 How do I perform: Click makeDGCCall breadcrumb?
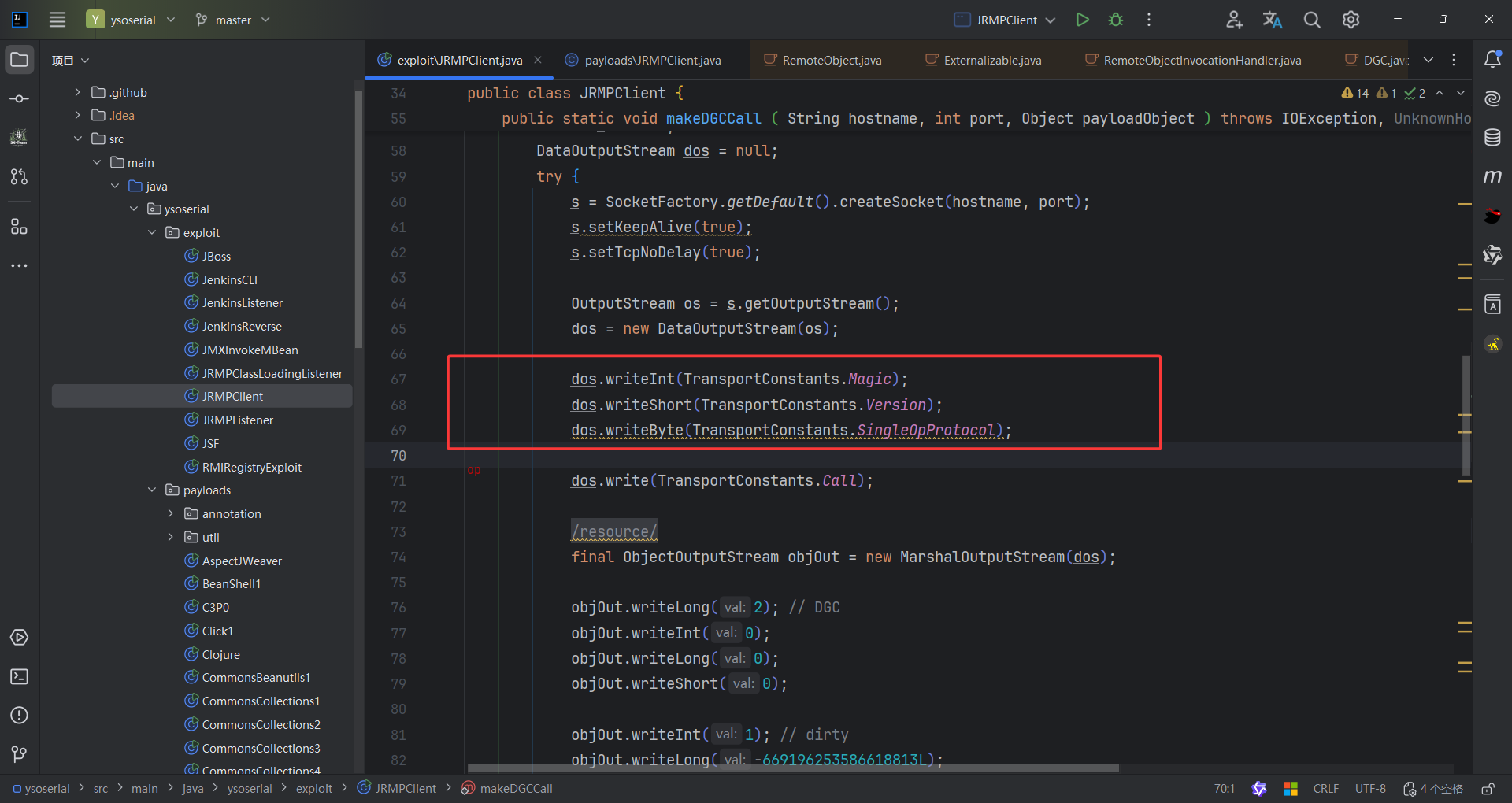pyautogui.click(x=508, y=789)
